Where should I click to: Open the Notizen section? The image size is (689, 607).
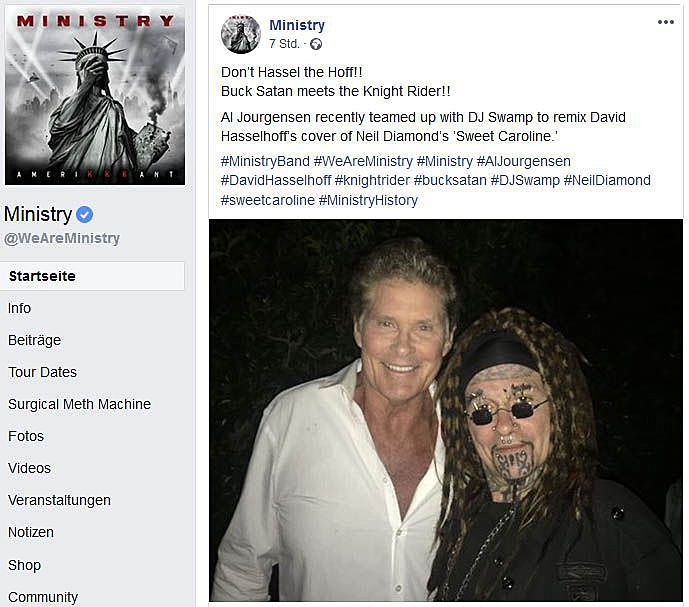coord(31,532)
